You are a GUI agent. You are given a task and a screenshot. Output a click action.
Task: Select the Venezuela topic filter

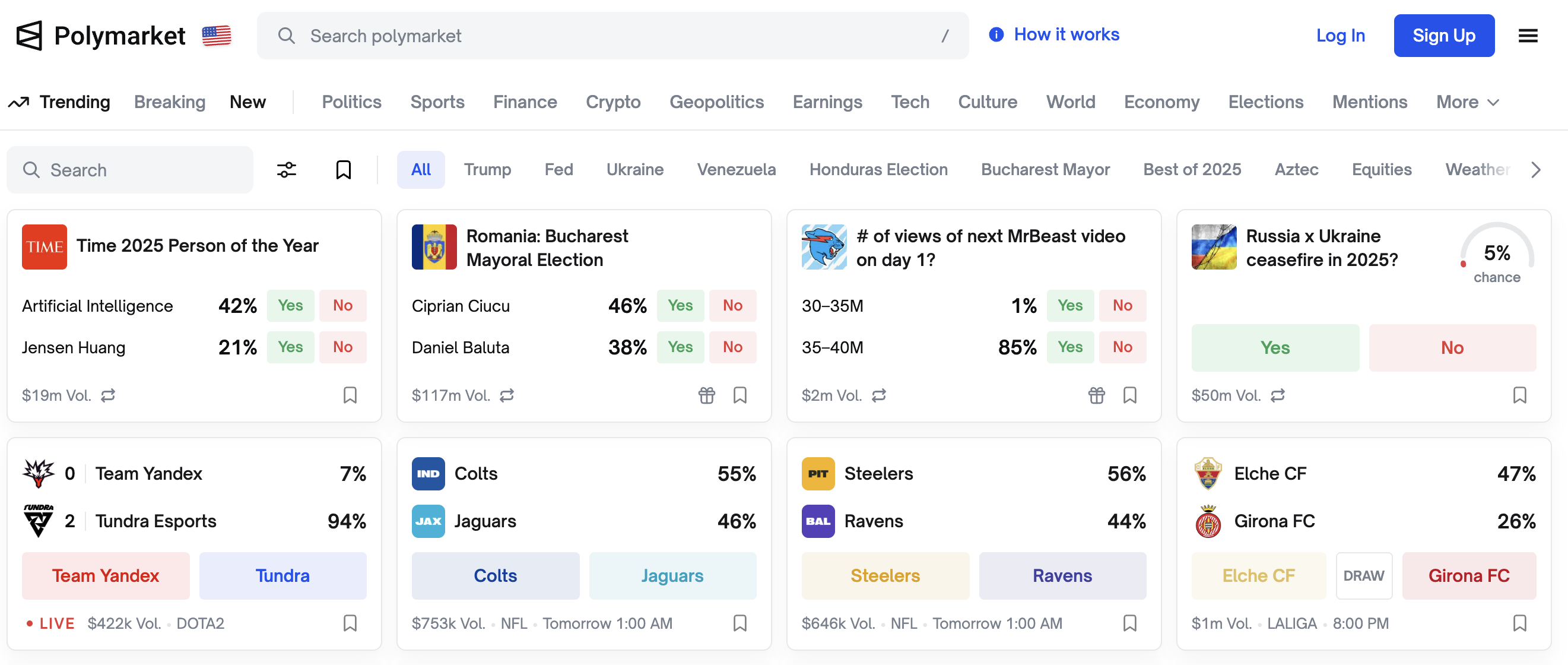(x=736, y=170)
